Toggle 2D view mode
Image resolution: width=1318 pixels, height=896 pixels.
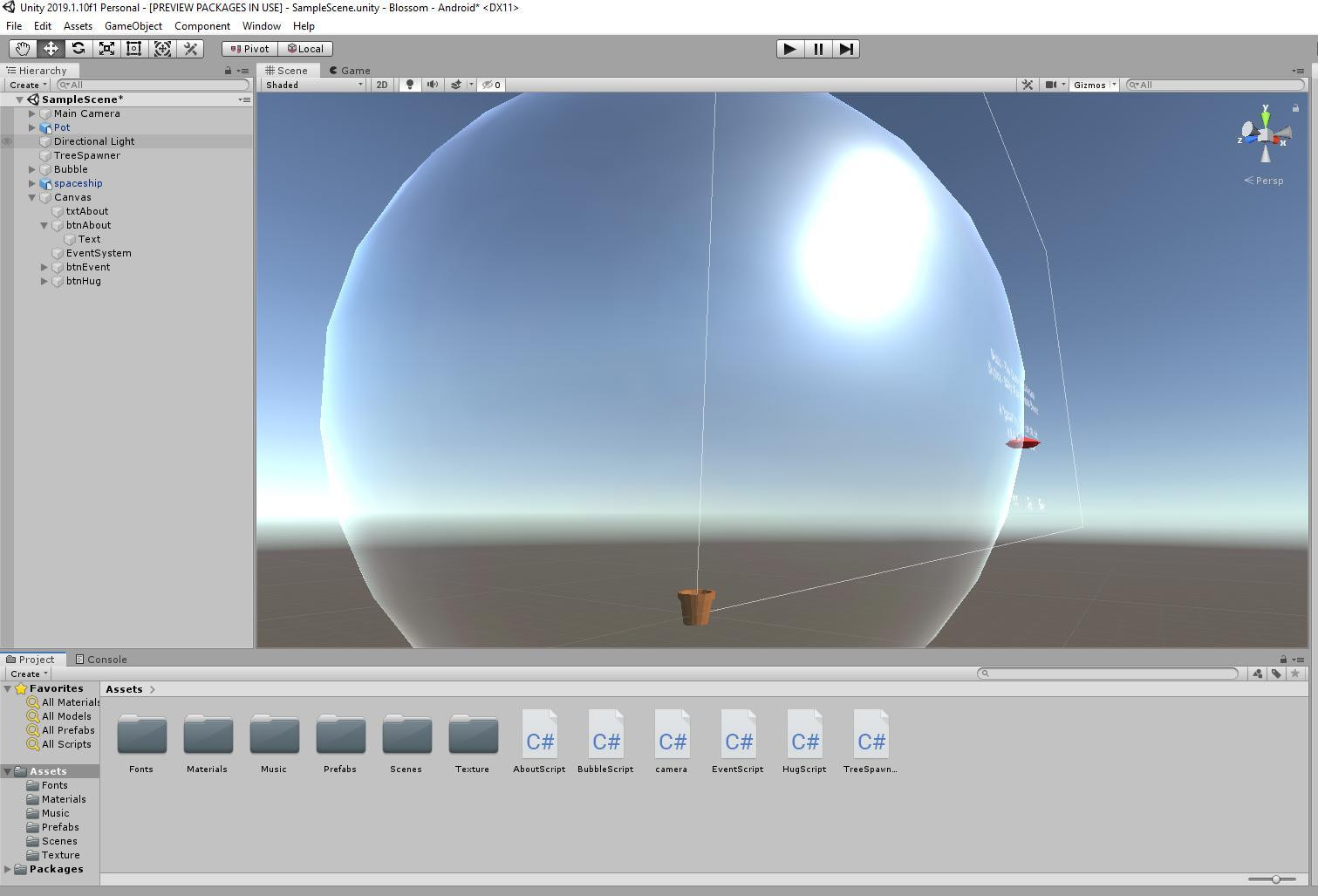point(381,85)
